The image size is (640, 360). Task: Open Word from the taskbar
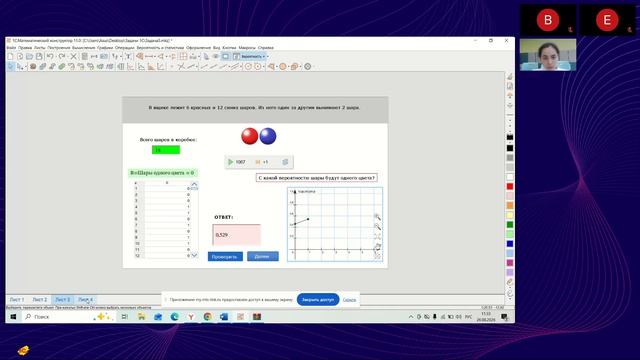224,317
